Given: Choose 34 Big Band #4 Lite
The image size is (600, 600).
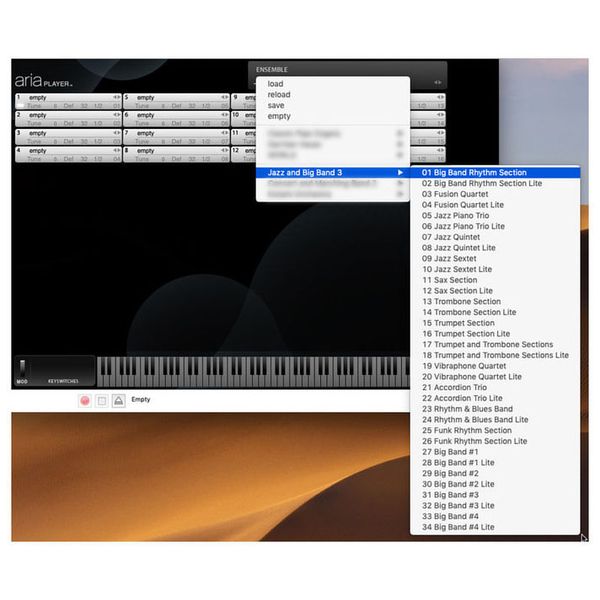Looking at the screenshot, I should (x=457, y=527).
